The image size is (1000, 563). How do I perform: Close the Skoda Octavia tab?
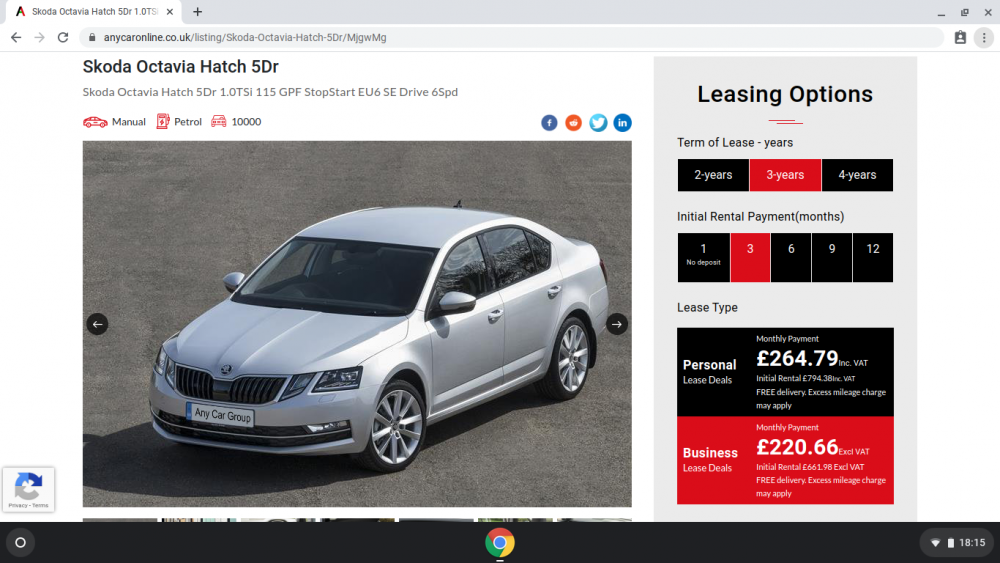[170, 11]
